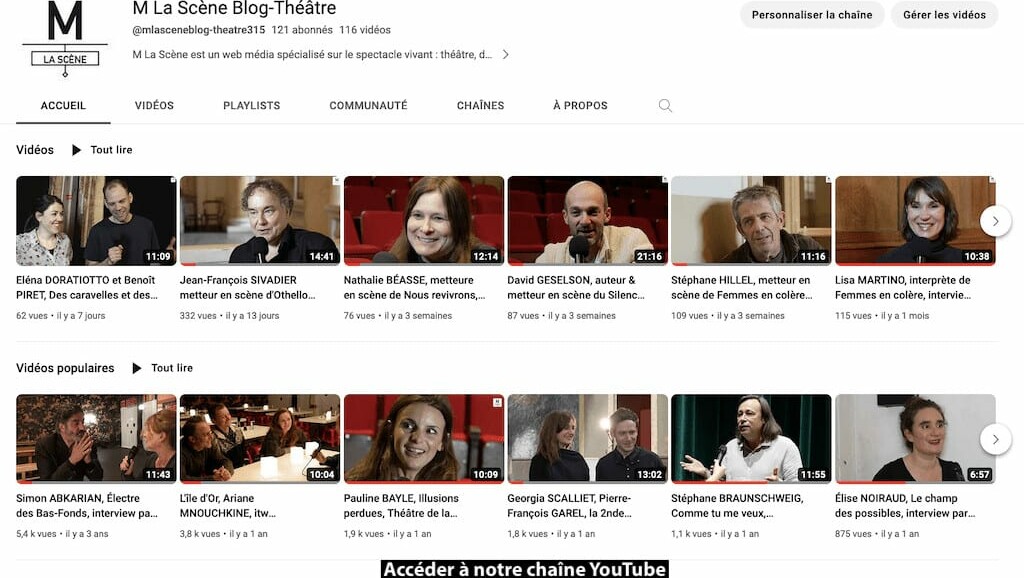Show next videos in the Vidéos row
1024x578 pixels.
point(995,221)
